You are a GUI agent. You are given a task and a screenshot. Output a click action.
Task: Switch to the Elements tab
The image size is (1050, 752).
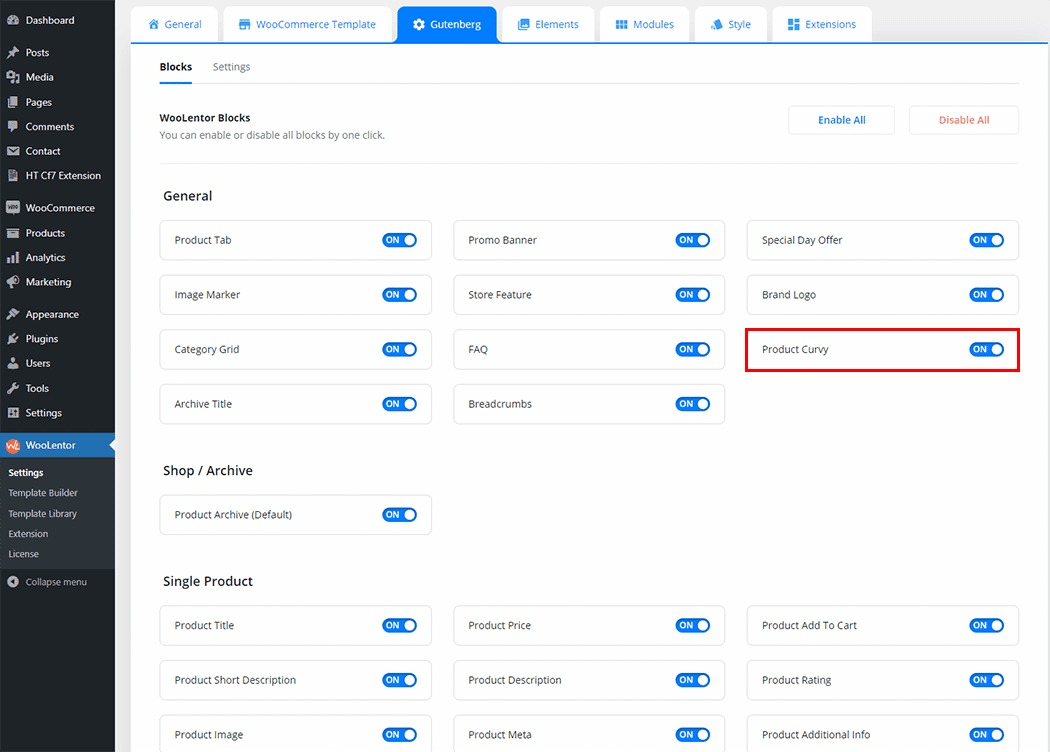[x=548, y=24]
